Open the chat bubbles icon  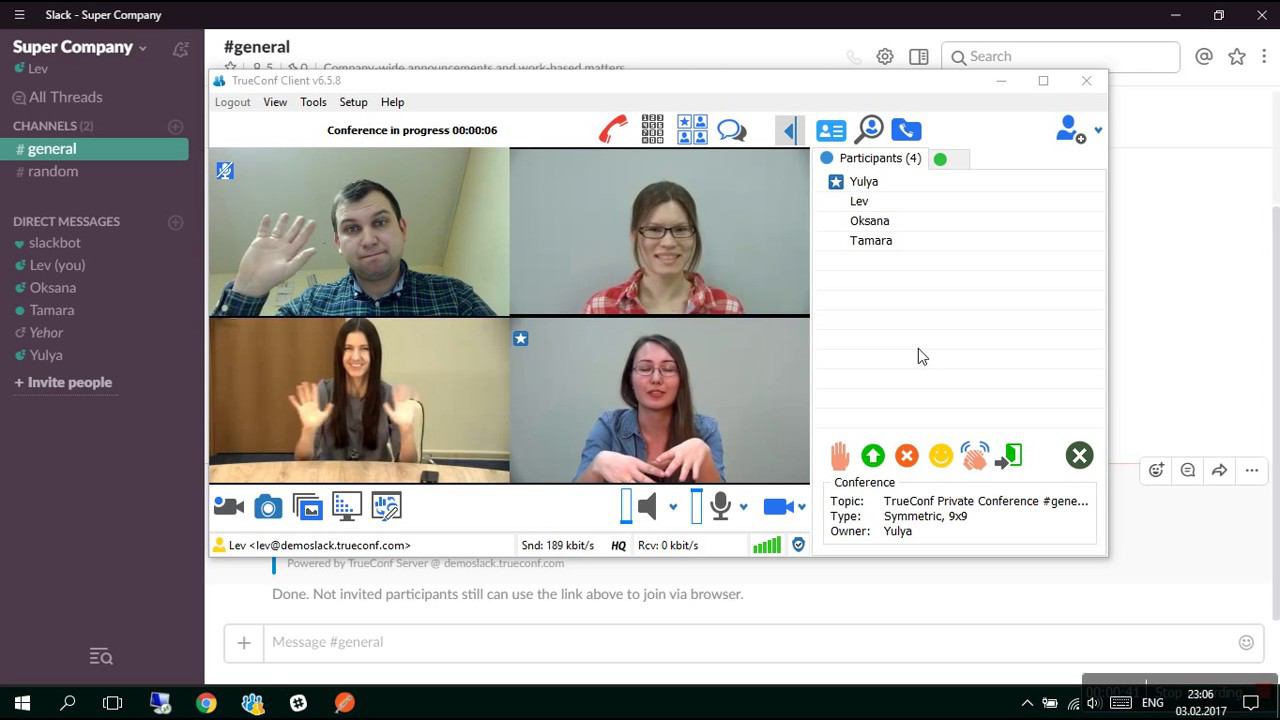[x=732, y=130]
